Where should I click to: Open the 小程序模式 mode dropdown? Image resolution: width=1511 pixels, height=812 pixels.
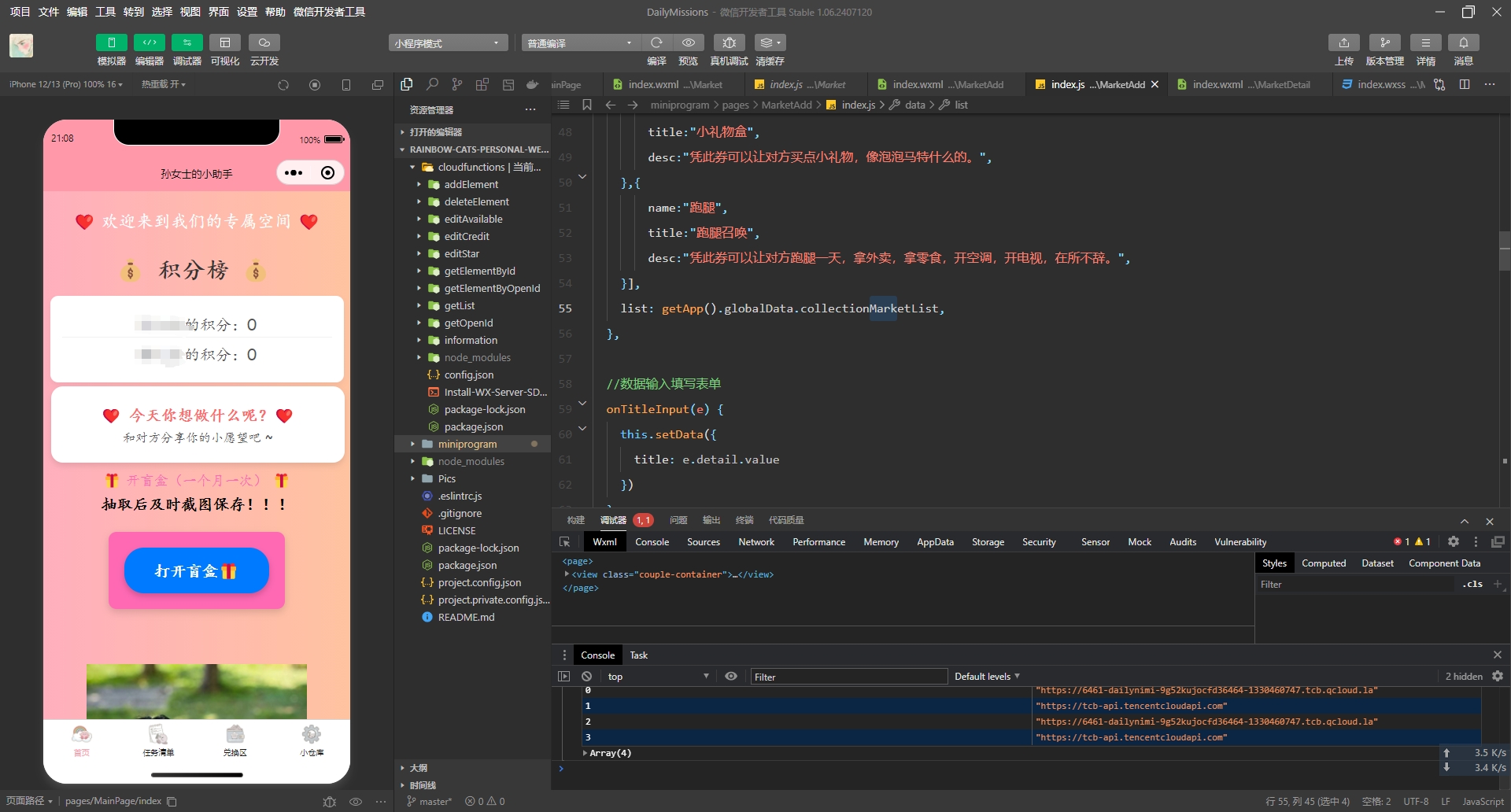click(x=447, y=43)
